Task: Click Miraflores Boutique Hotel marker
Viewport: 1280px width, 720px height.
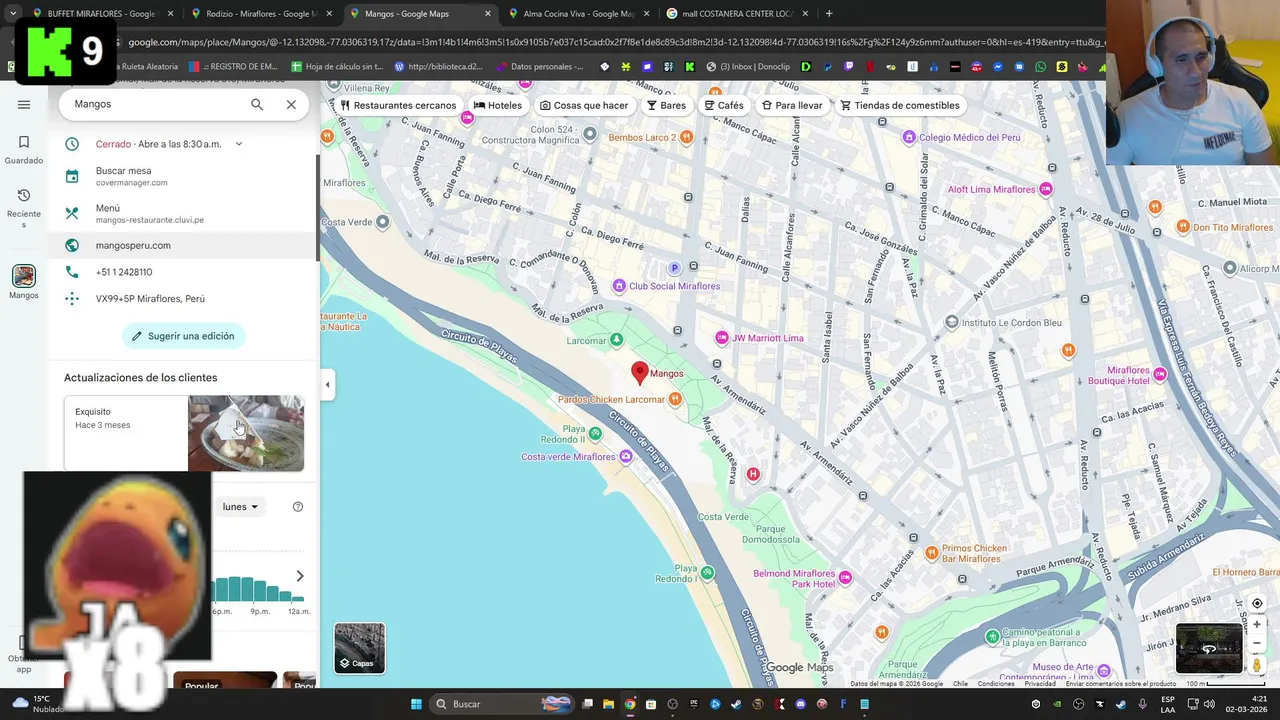Action: (x=1160, y=374)
